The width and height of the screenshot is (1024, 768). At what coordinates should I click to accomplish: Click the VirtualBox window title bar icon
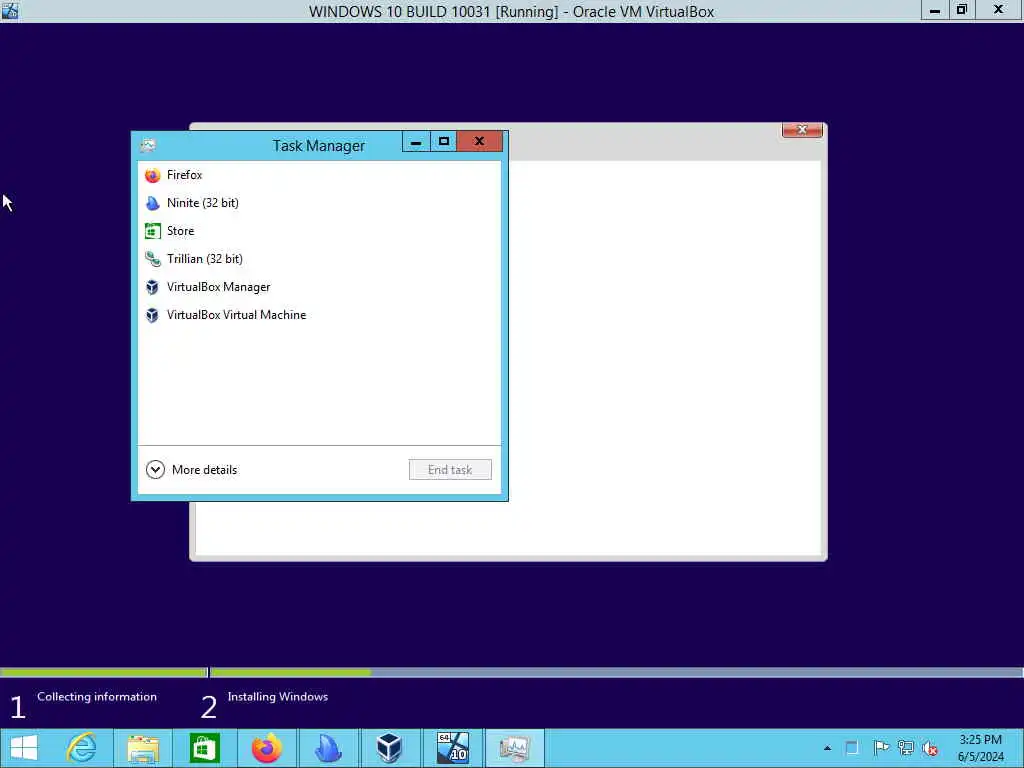click(10, 10)
